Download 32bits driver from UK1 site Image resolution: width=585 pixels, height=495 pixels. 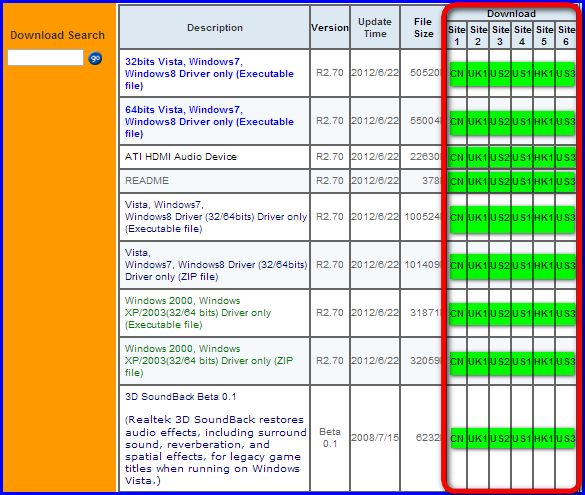478,74
